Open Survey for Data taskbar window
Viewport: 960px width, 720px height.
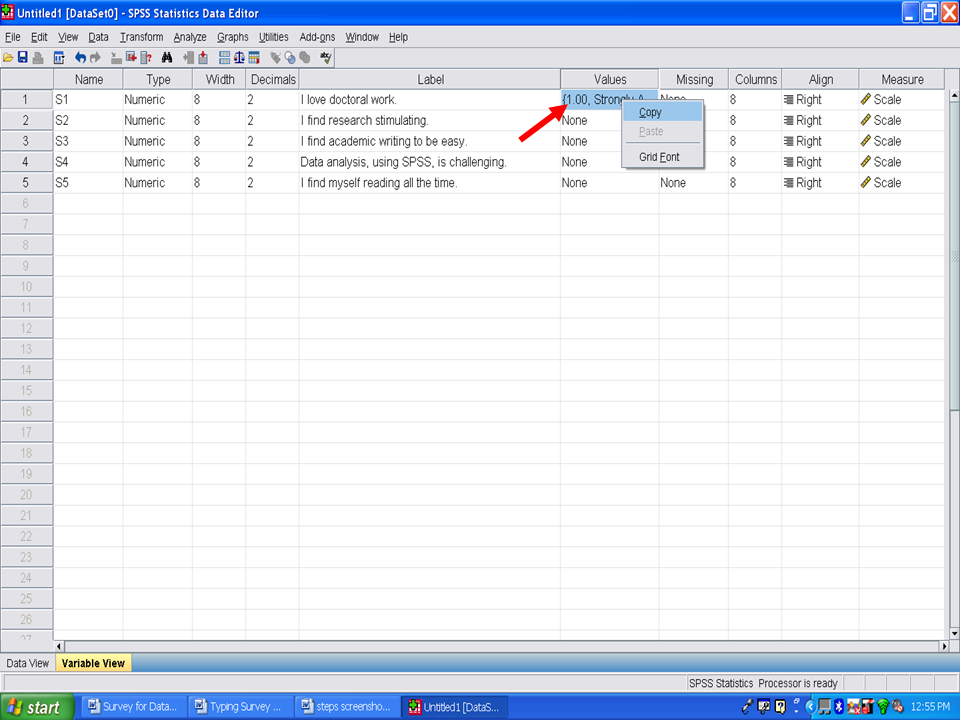point(132,707)
